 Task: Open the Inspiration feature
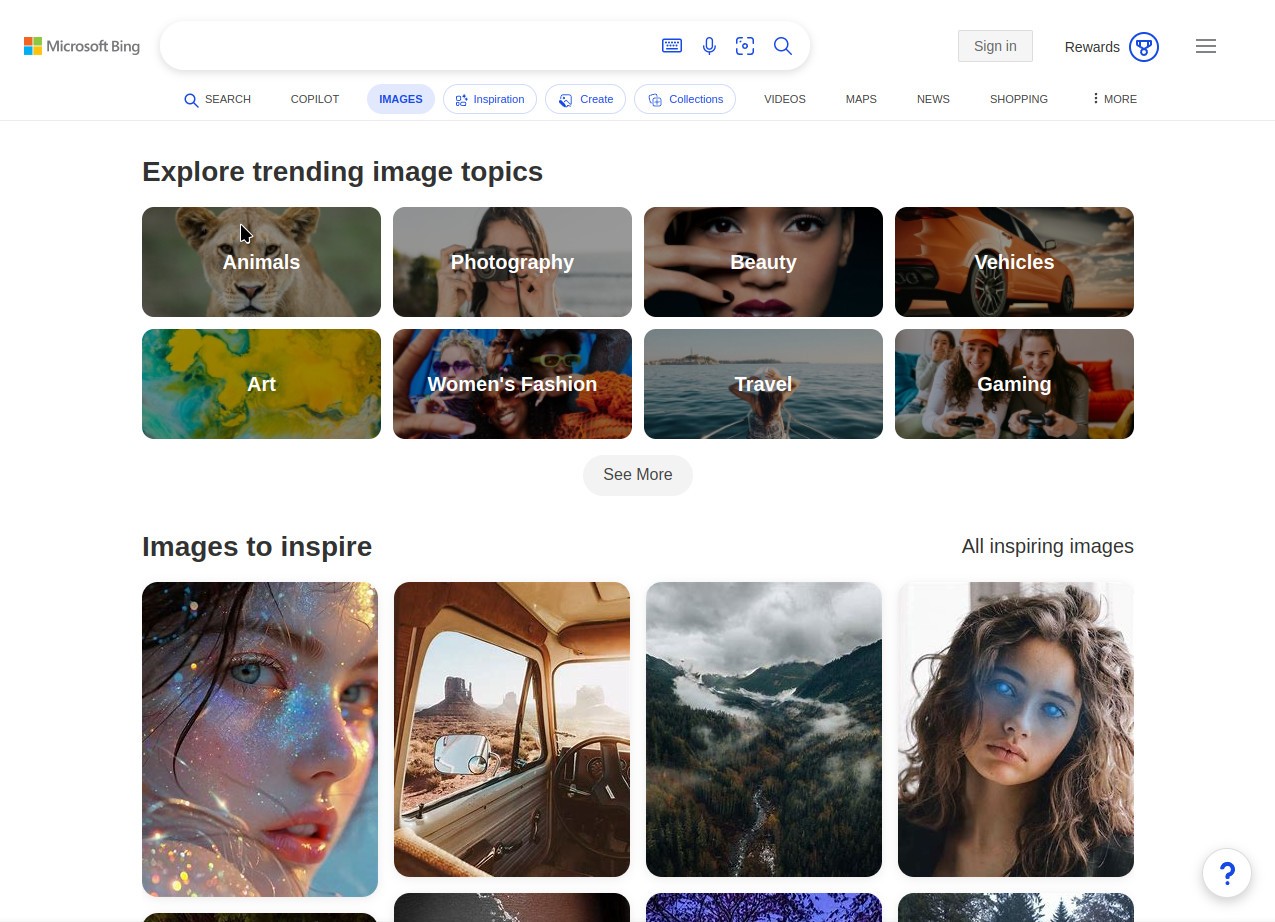(489, 99)
